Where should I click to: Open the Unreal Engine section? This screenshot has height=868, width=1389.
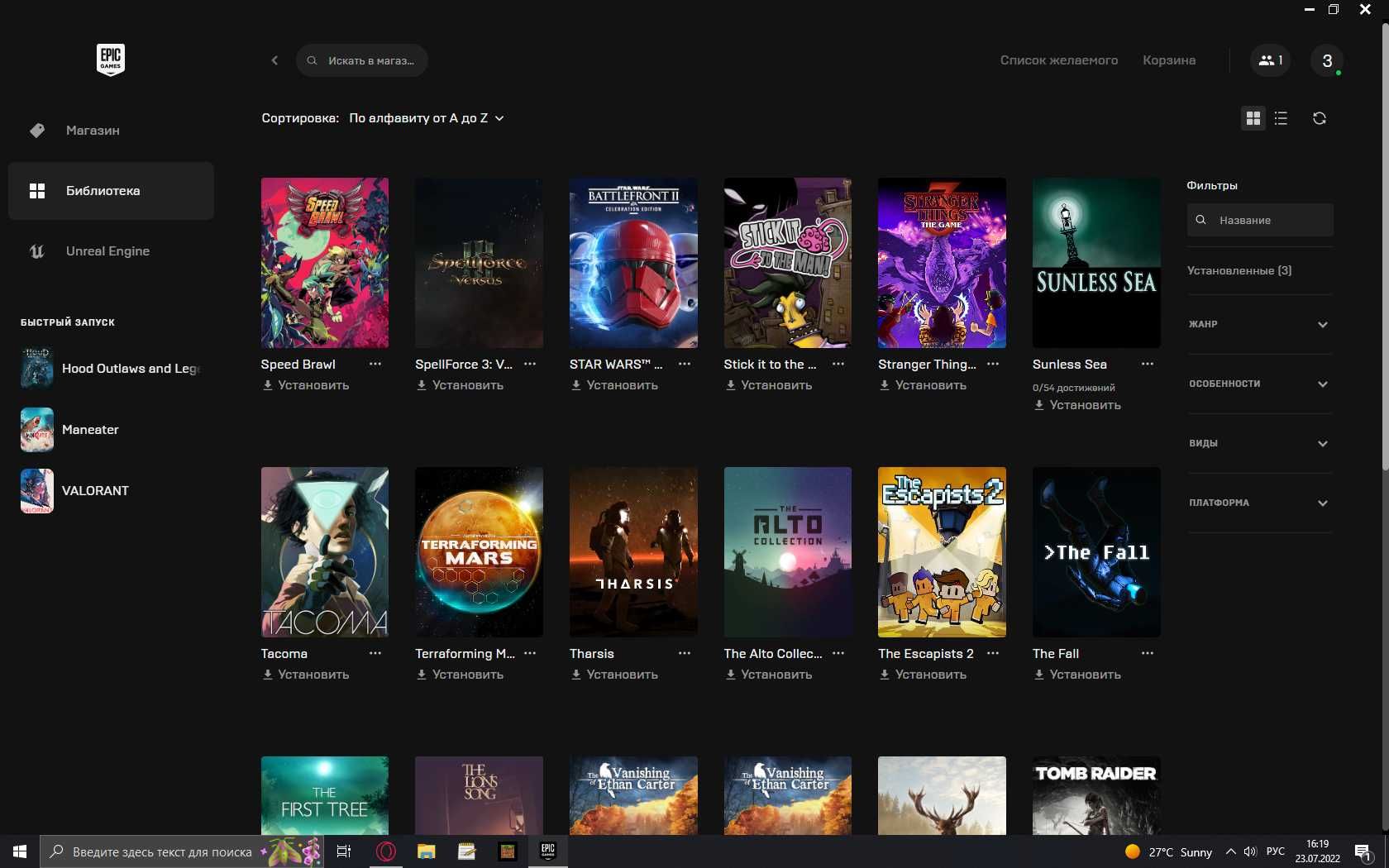tap(111, 250)
